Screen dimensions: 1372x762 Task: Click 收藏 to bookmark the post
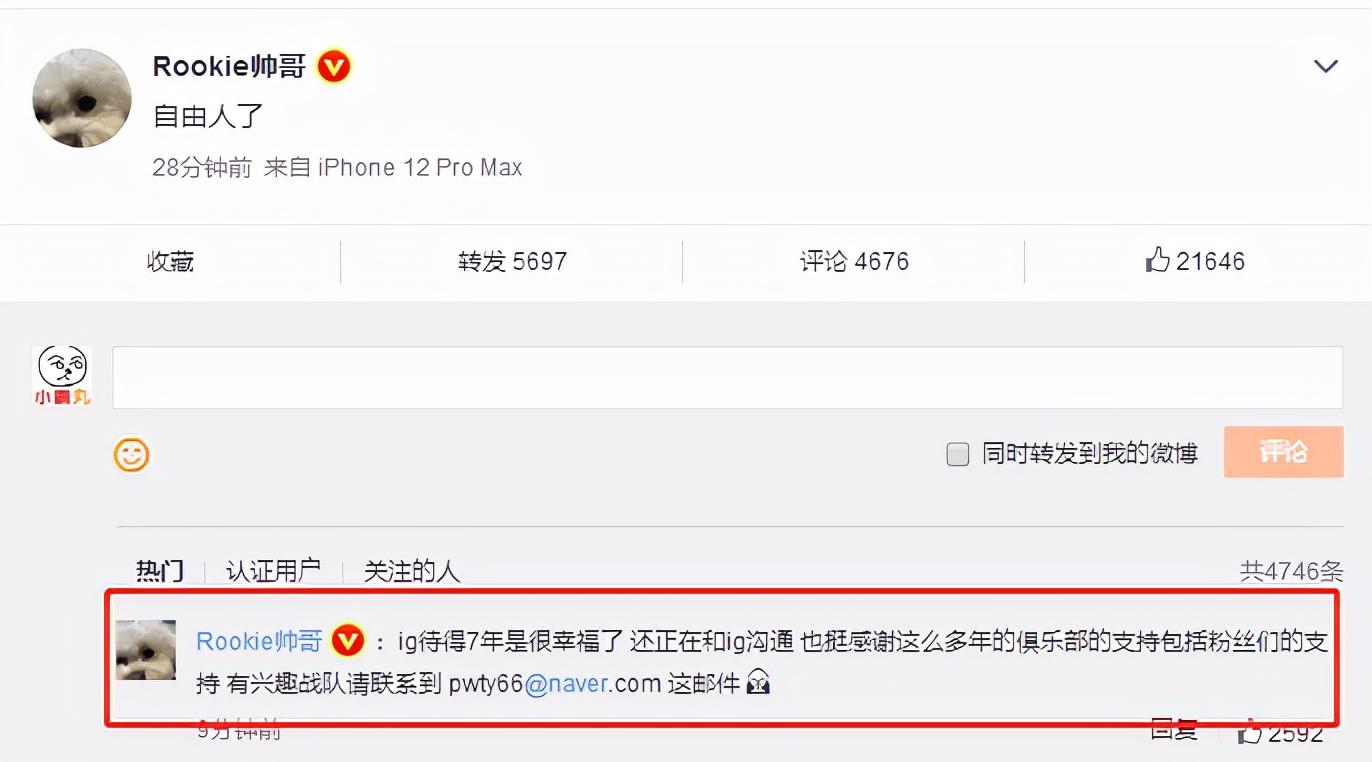(170, 262)
